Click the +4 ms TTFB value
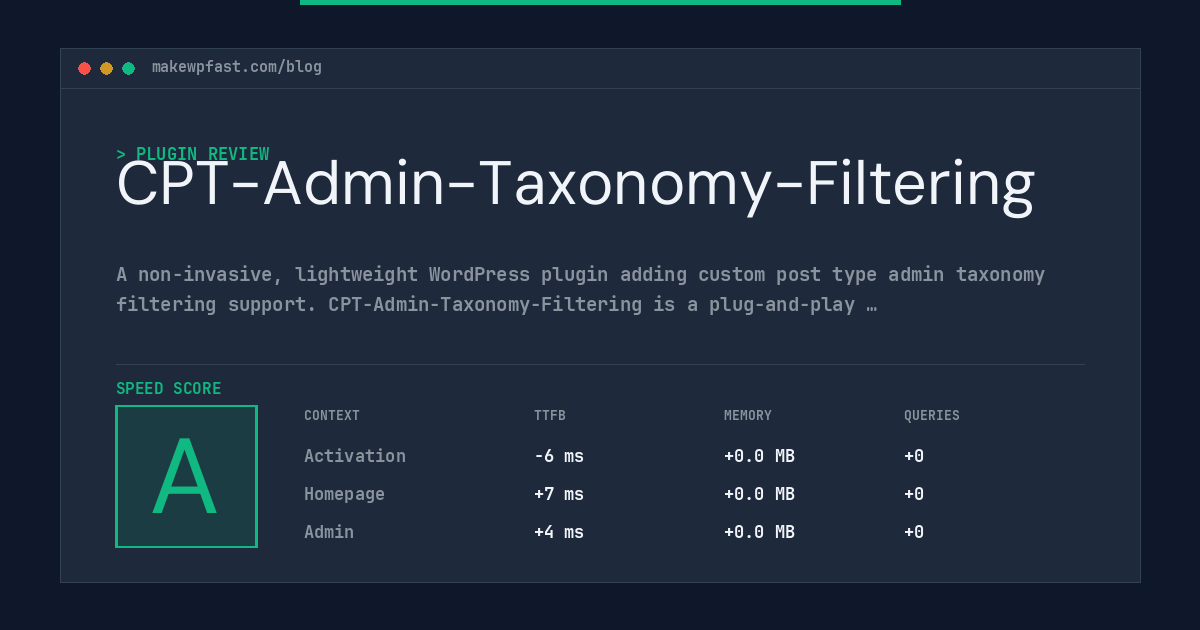The image size is (1200, 630). (x=559, y=532)
